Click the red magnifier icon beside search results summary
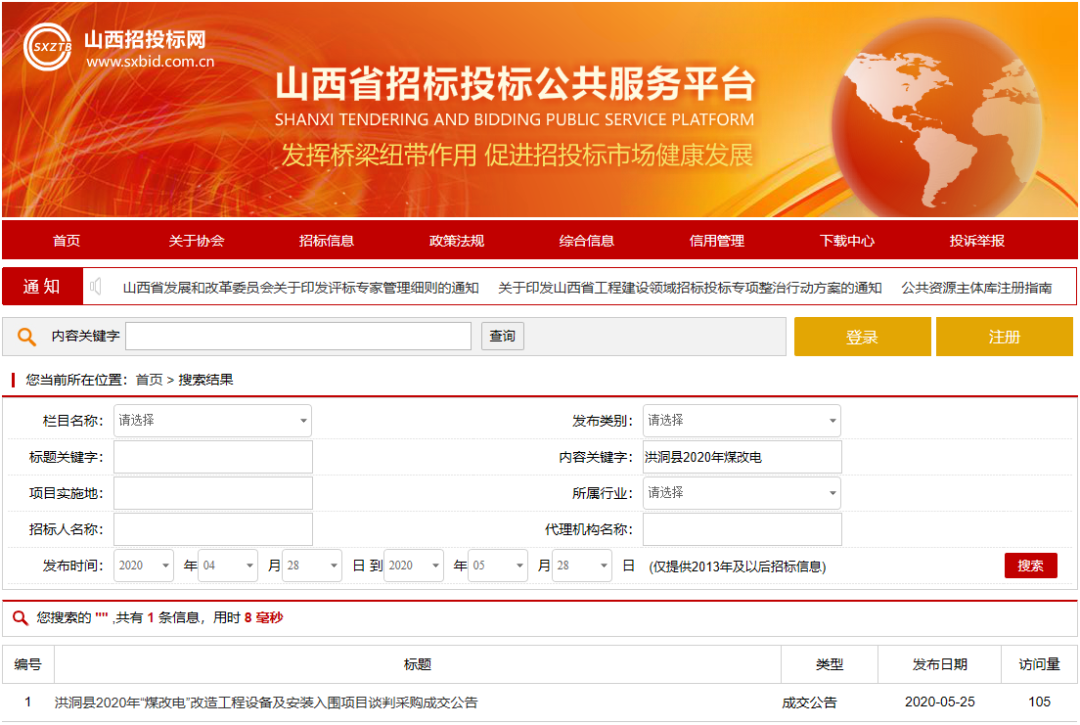Image resolution: width=1080 pixels, height=725 pixels. (20, 618)
